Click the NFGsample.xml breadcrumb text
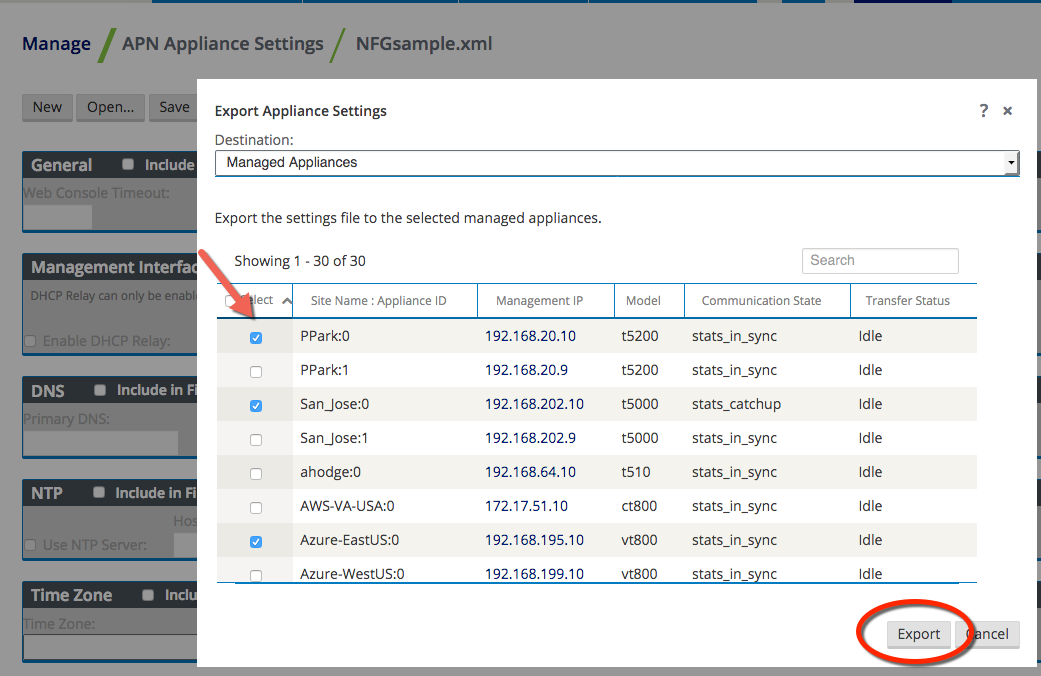The height and width of the screenshot is (676, 1041). pos(424,44)
